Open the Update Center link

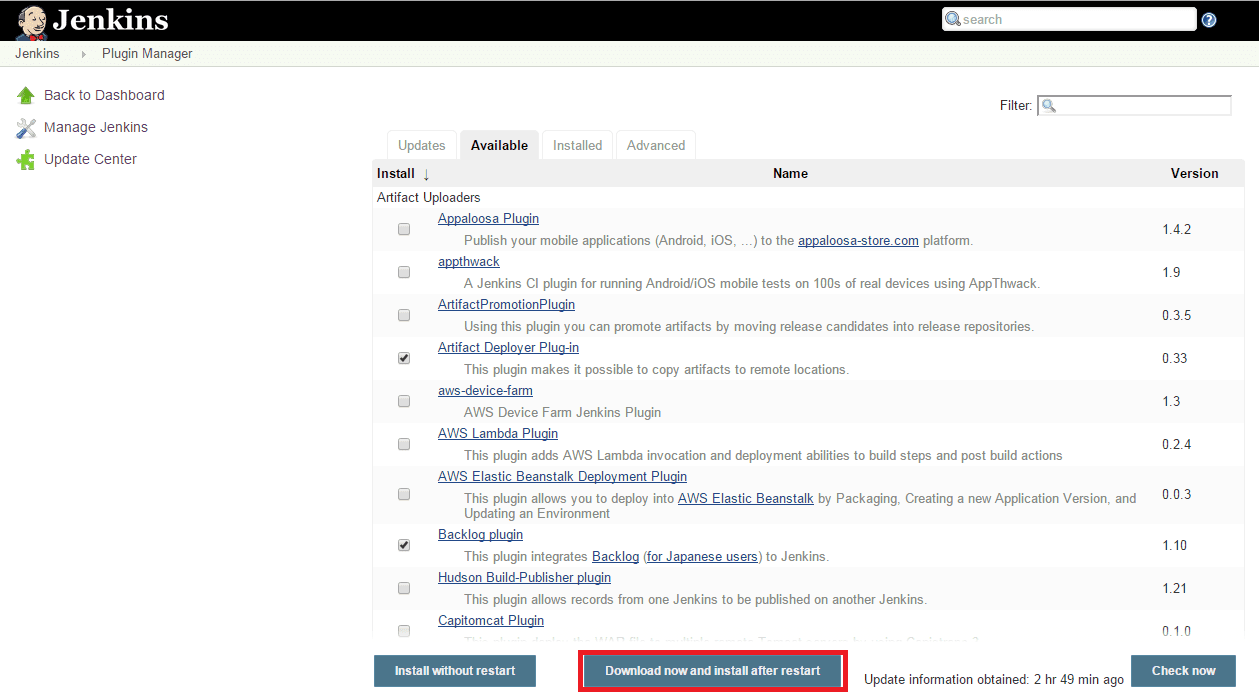[x=90, y=160]
